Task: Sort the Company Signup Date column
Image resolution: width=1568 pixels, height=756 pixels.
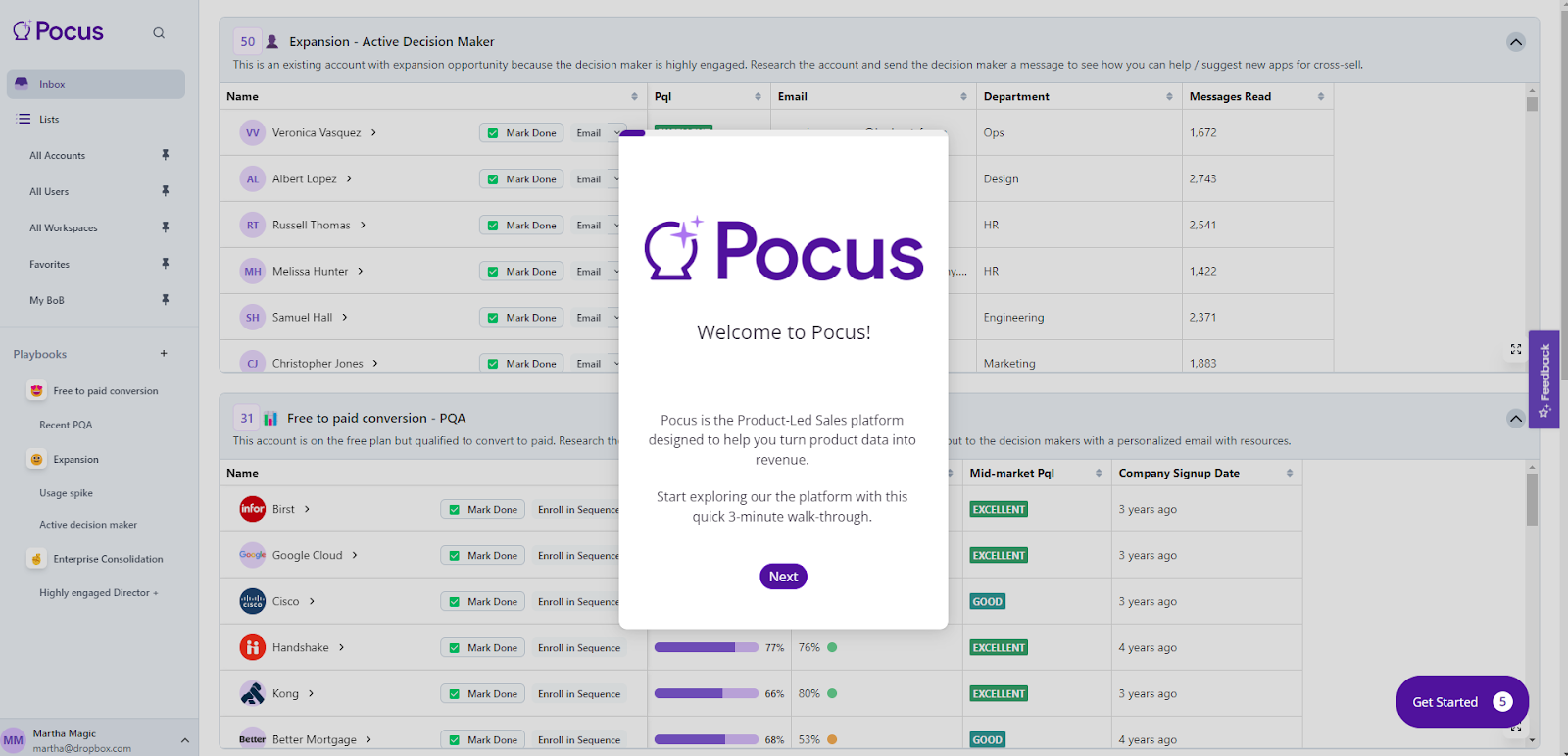Action: [1290, 473]
